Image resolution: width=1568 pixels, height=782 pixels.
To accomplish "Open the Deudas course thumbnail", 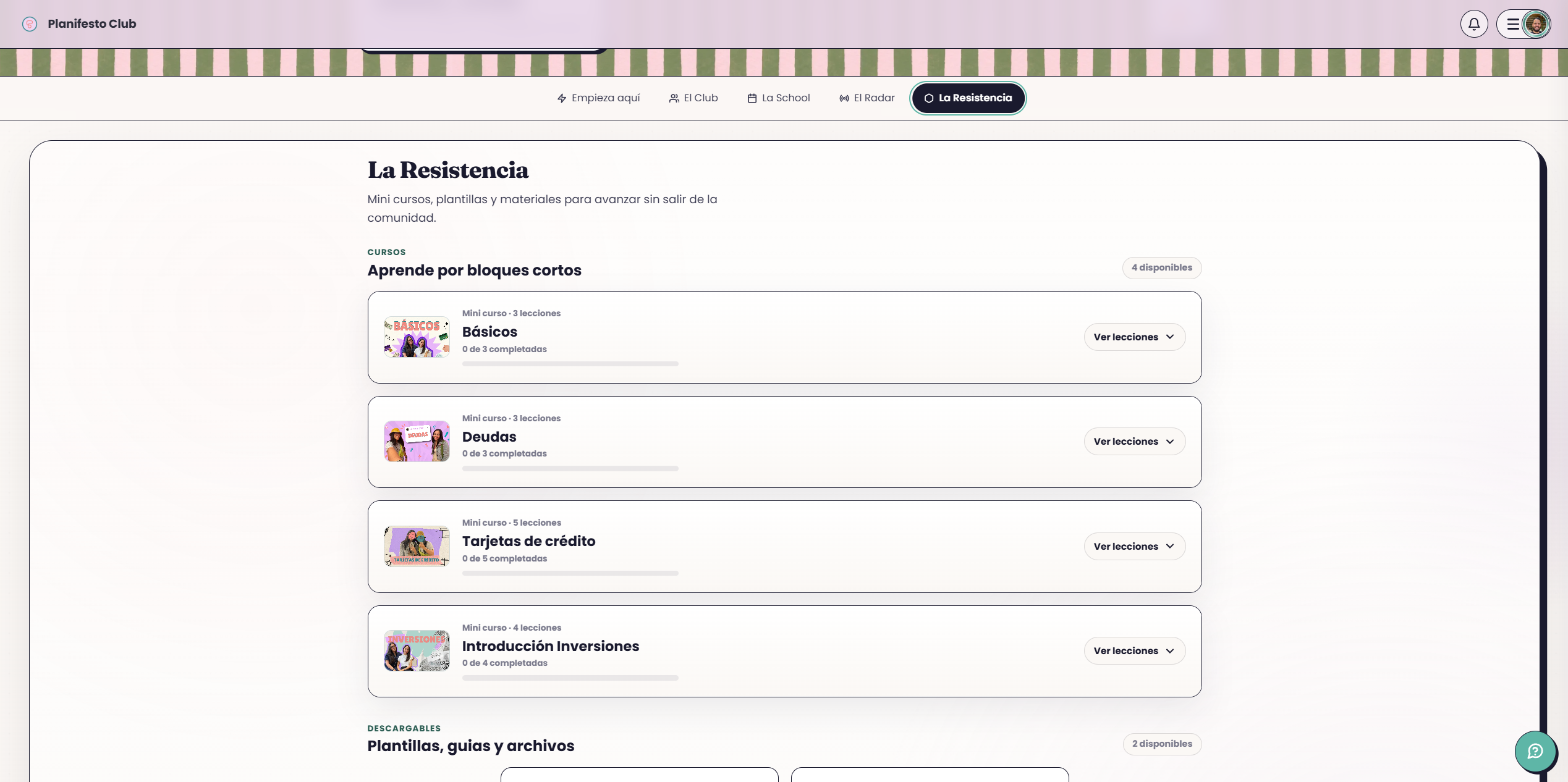I will point(417,442).
